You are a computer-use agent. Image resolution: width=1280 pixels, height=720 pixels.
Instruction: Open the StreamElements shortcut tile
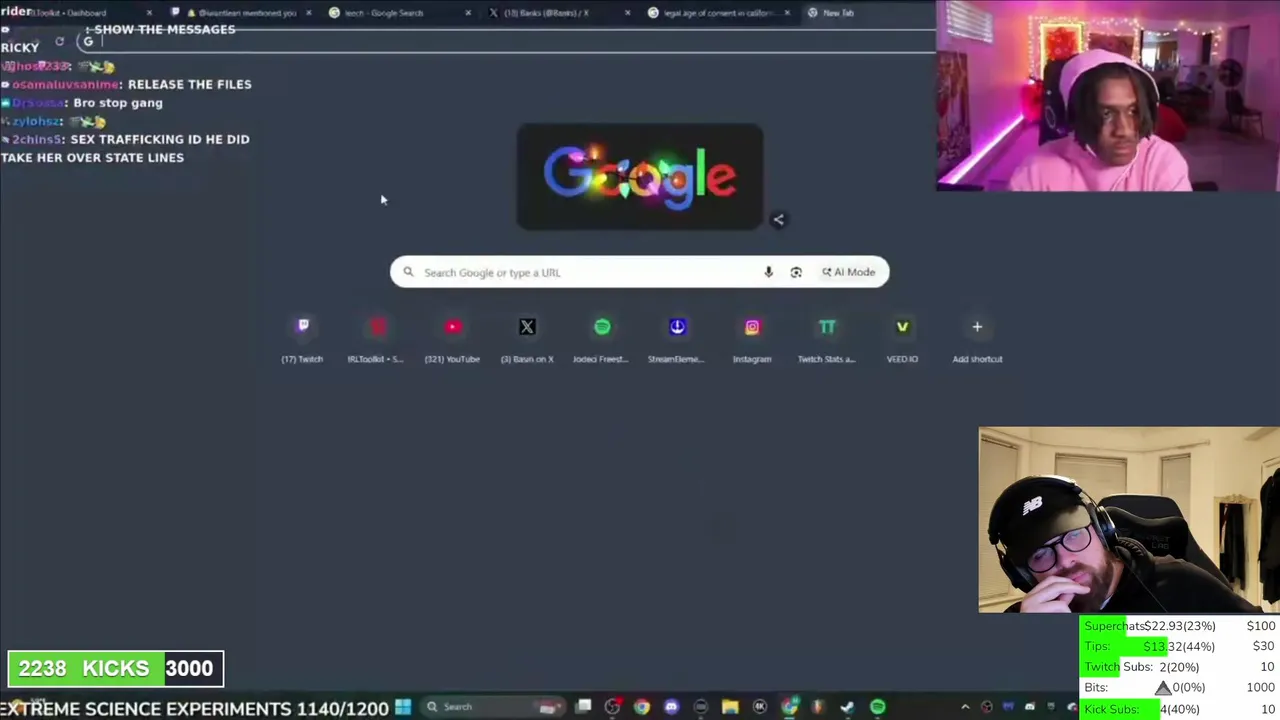677,338
